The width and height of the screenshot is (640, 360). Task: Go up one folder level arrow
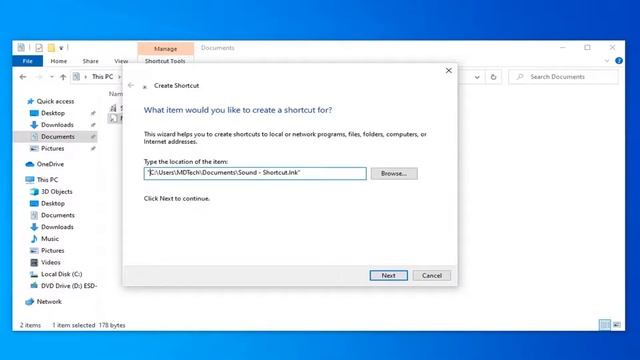[x=63, y=77]
